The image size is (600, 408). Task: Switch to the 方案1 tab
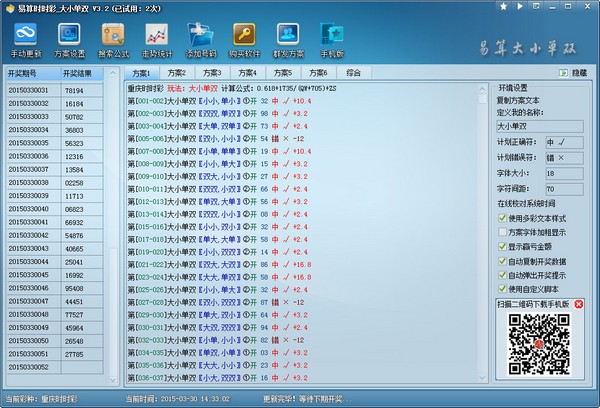point(142,73)
